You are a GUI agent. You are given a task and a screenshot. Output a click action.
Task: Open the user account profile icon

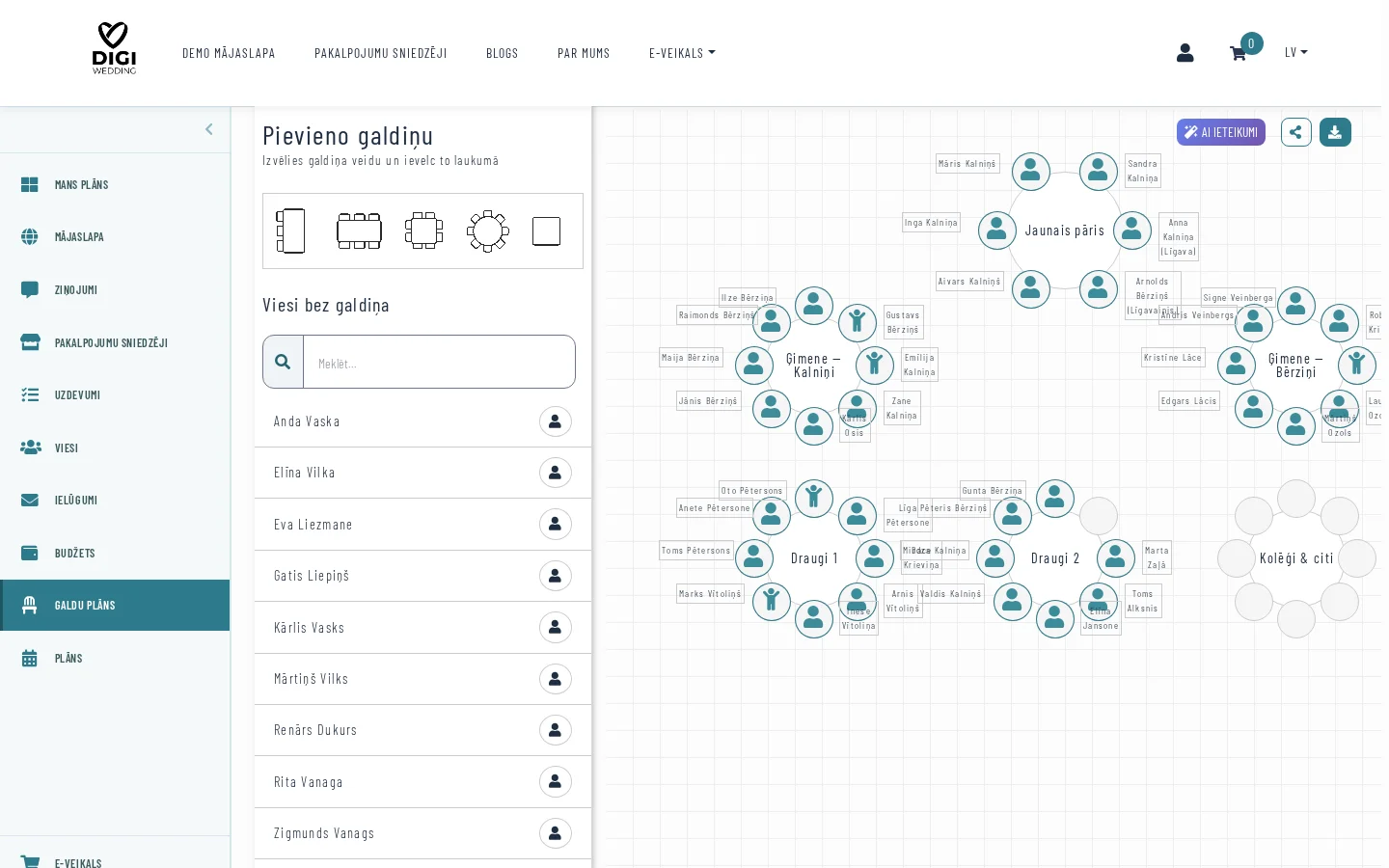pyautogui.click(x=1185, y=53)
